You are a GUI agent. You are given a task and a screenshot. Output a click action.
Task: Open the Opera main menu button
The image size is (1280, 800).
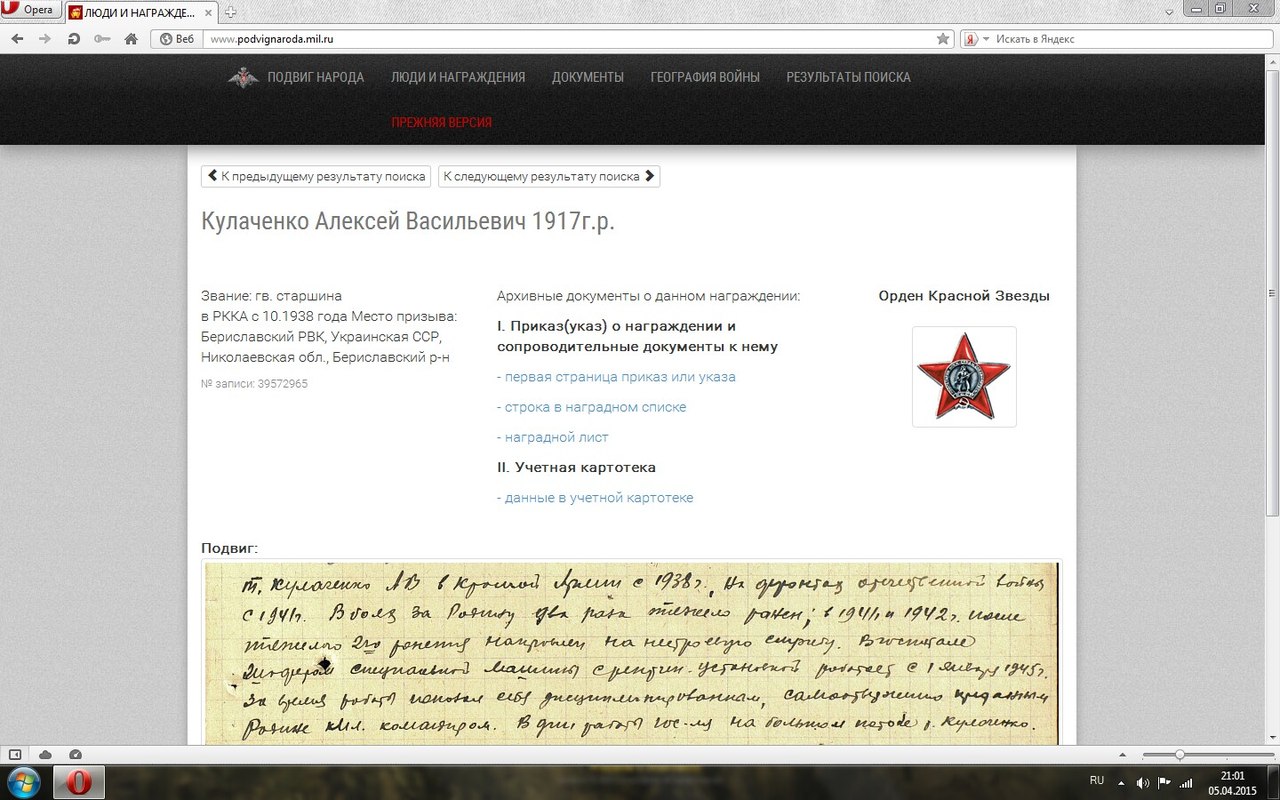pos(30,10)
